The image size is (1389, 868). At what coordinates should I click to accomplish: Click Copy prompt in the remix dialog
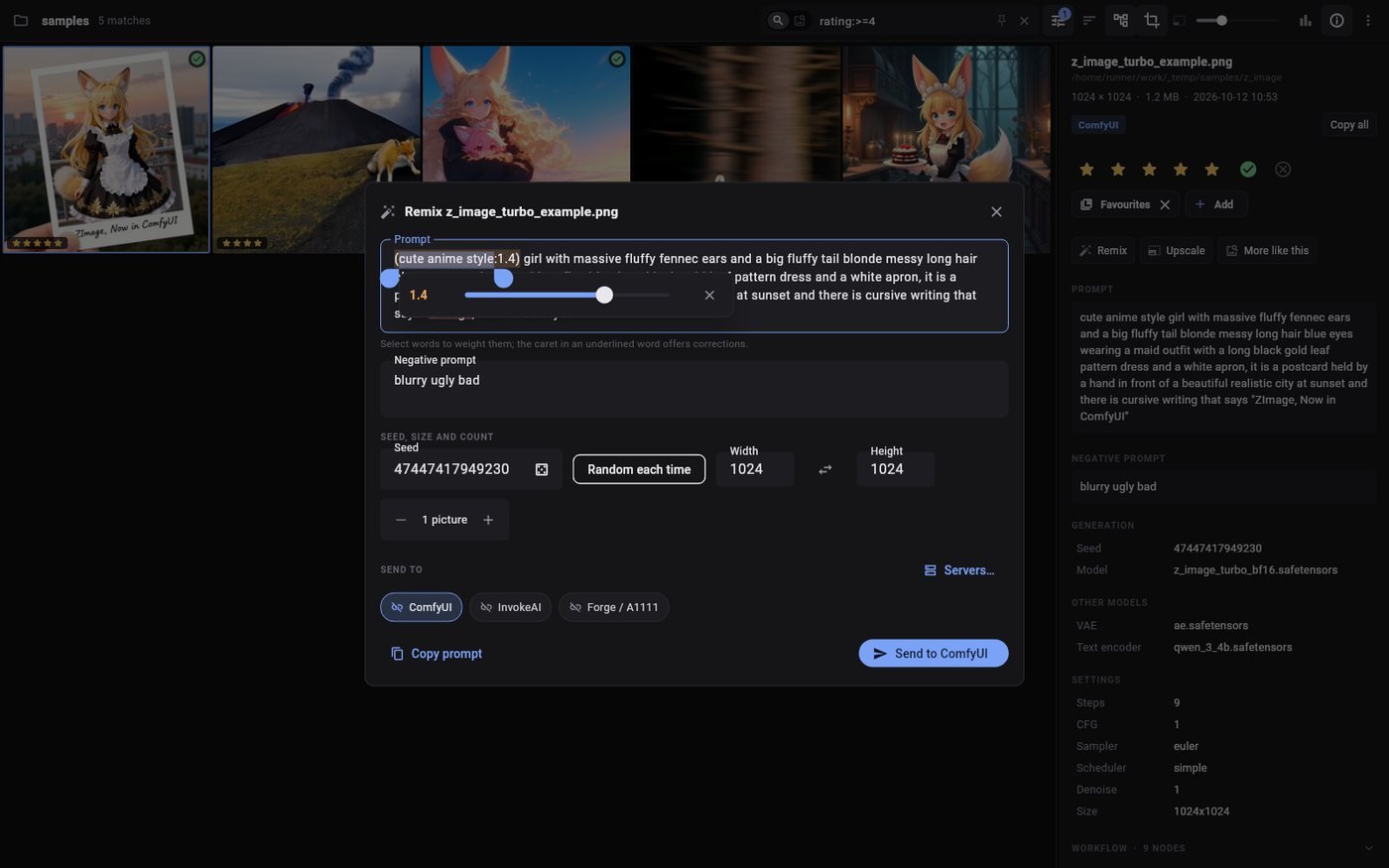click(x=437, y=654)
